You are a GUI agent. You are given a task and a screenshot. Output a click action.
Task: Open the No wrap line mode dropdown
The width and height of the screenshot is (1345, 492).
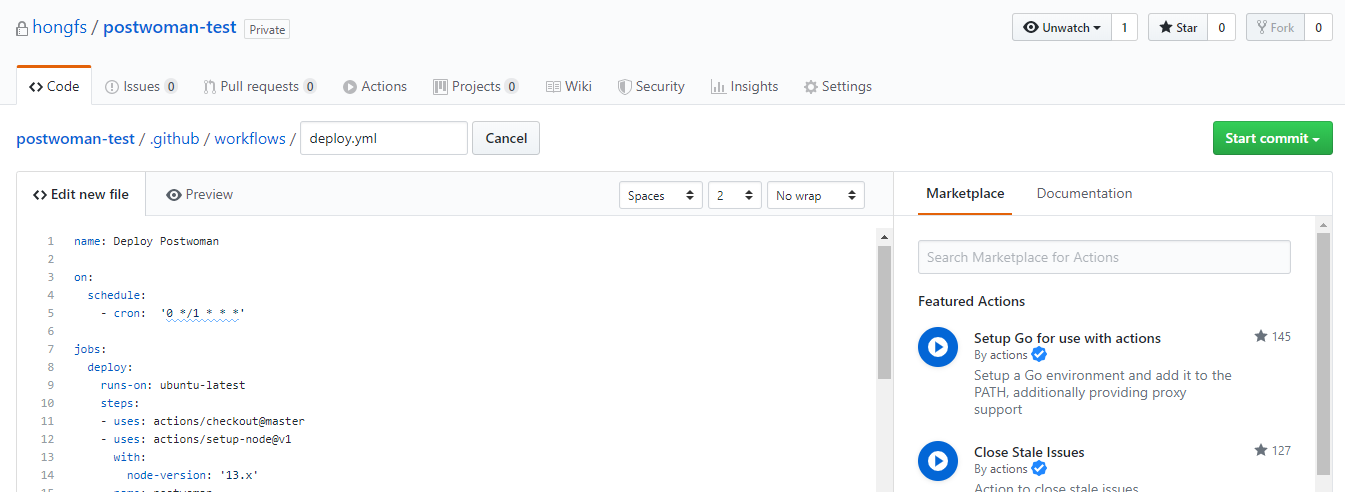[816, 195]
